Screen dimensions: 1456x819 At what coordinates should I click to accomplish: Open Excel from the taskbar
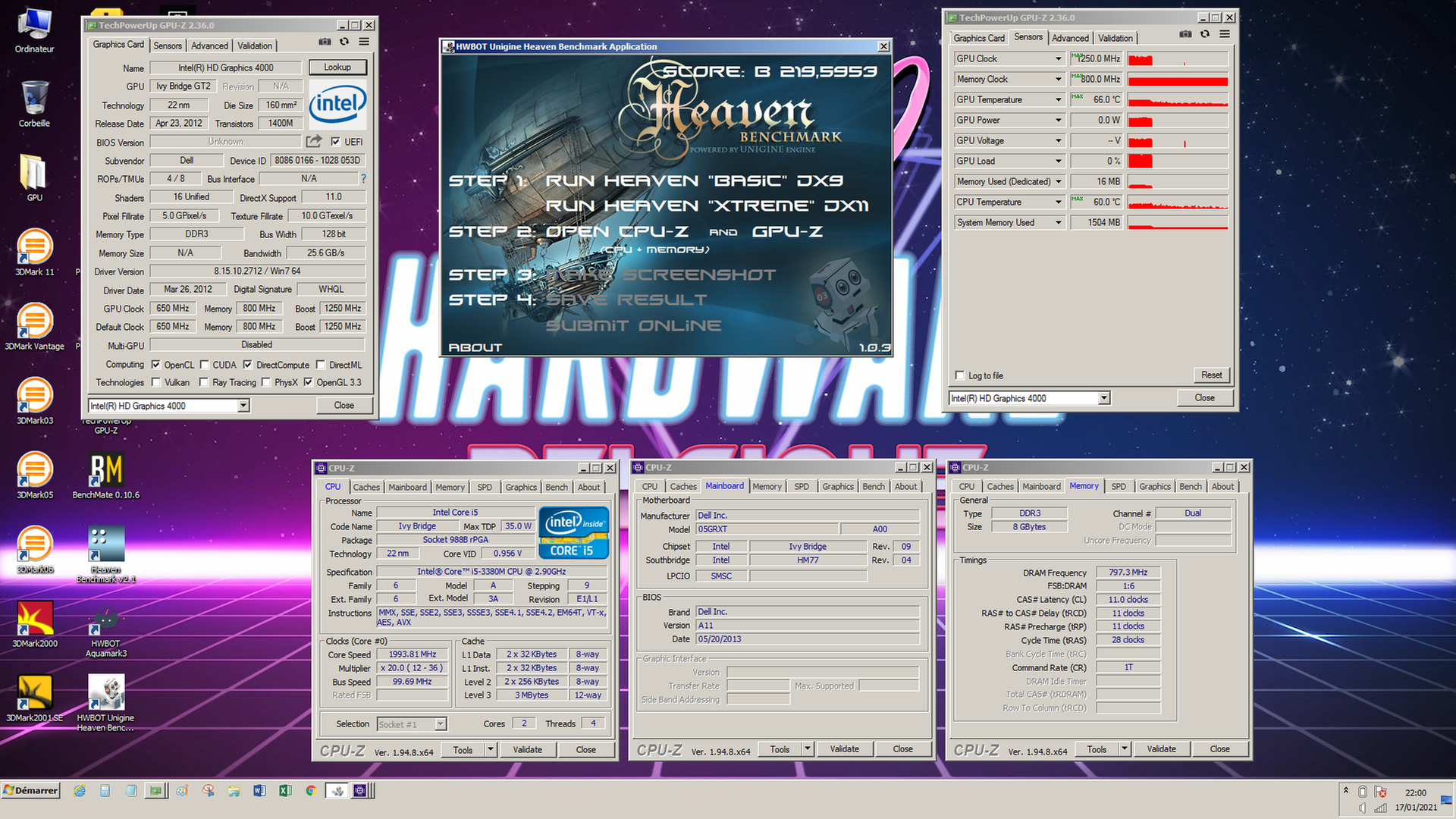[x=285, y=791]
